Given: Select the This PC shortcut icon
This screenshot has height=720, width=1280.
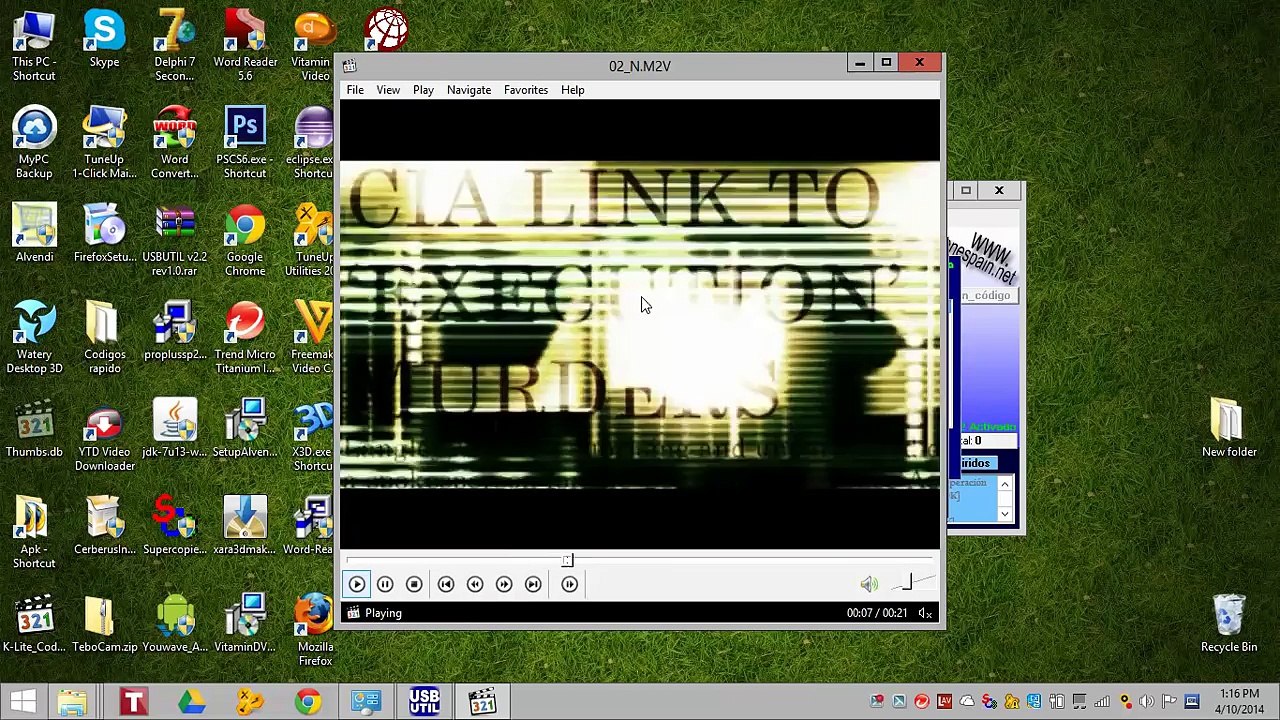Looking at the screenshot, I should [34, 46].
